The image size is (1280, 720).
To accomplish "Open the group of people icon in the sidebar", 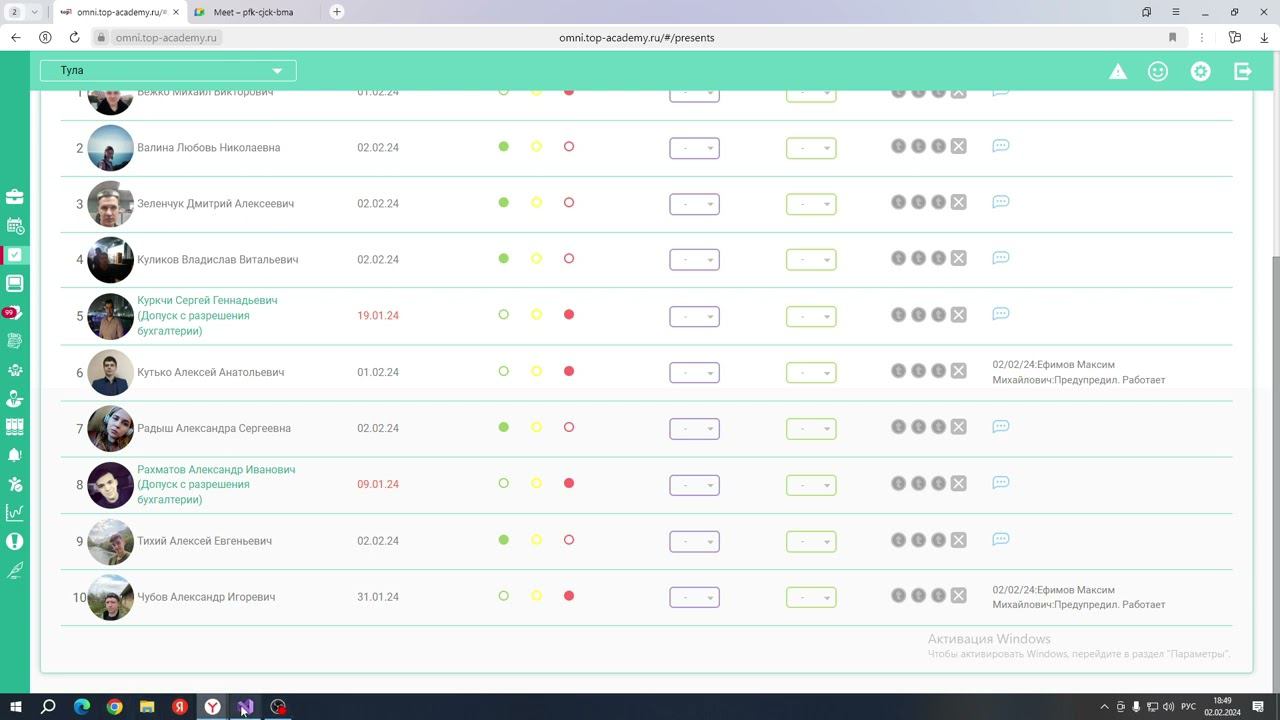I will pos(15,370).
